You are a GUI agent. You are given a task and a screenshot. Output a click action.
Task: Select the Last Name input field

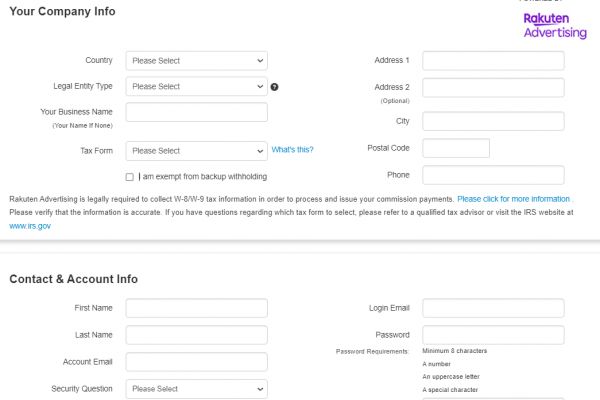pyautogui.click(x=196, y=335)
